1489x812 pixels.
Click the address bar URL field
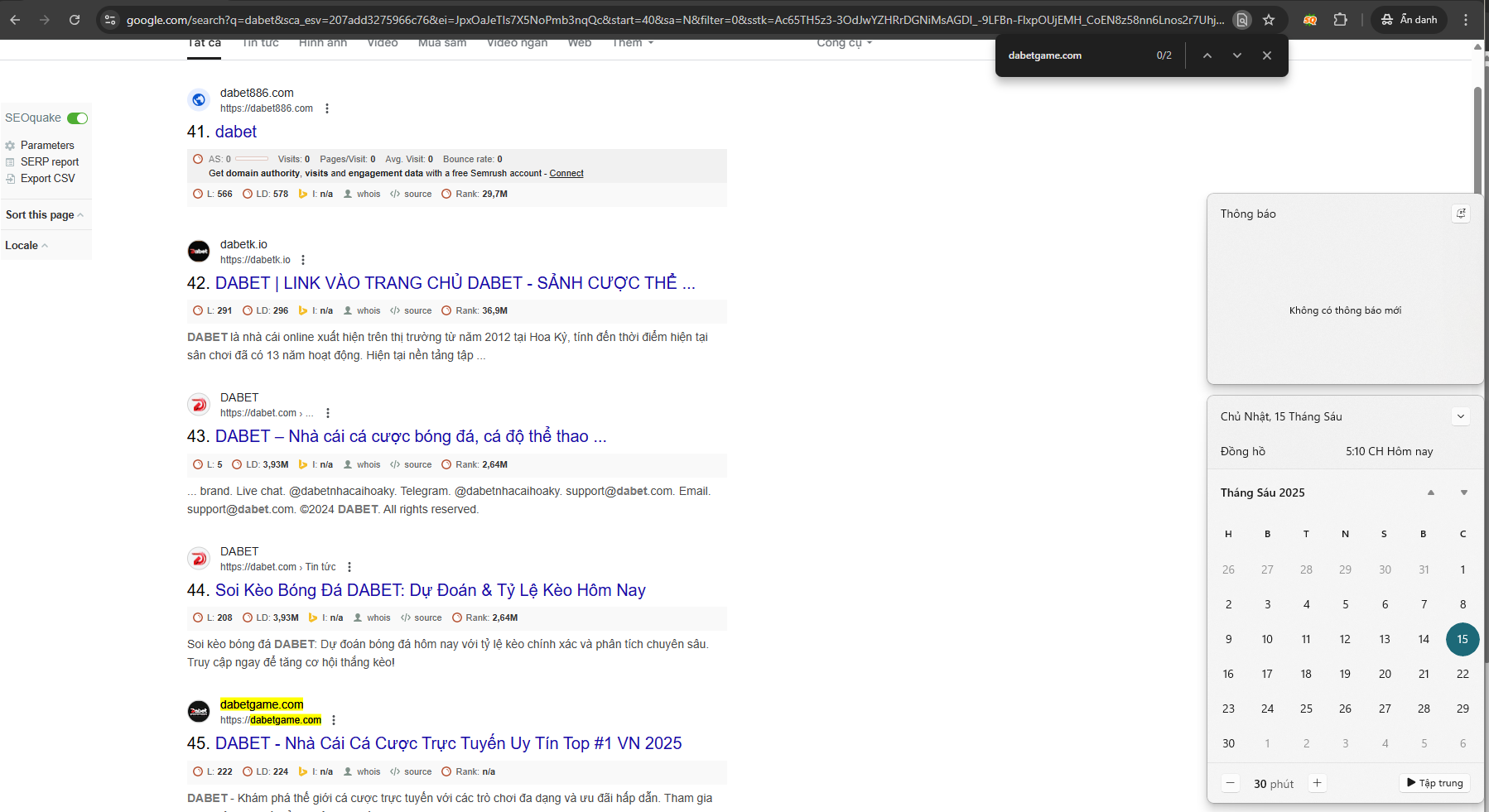[675, 20]
